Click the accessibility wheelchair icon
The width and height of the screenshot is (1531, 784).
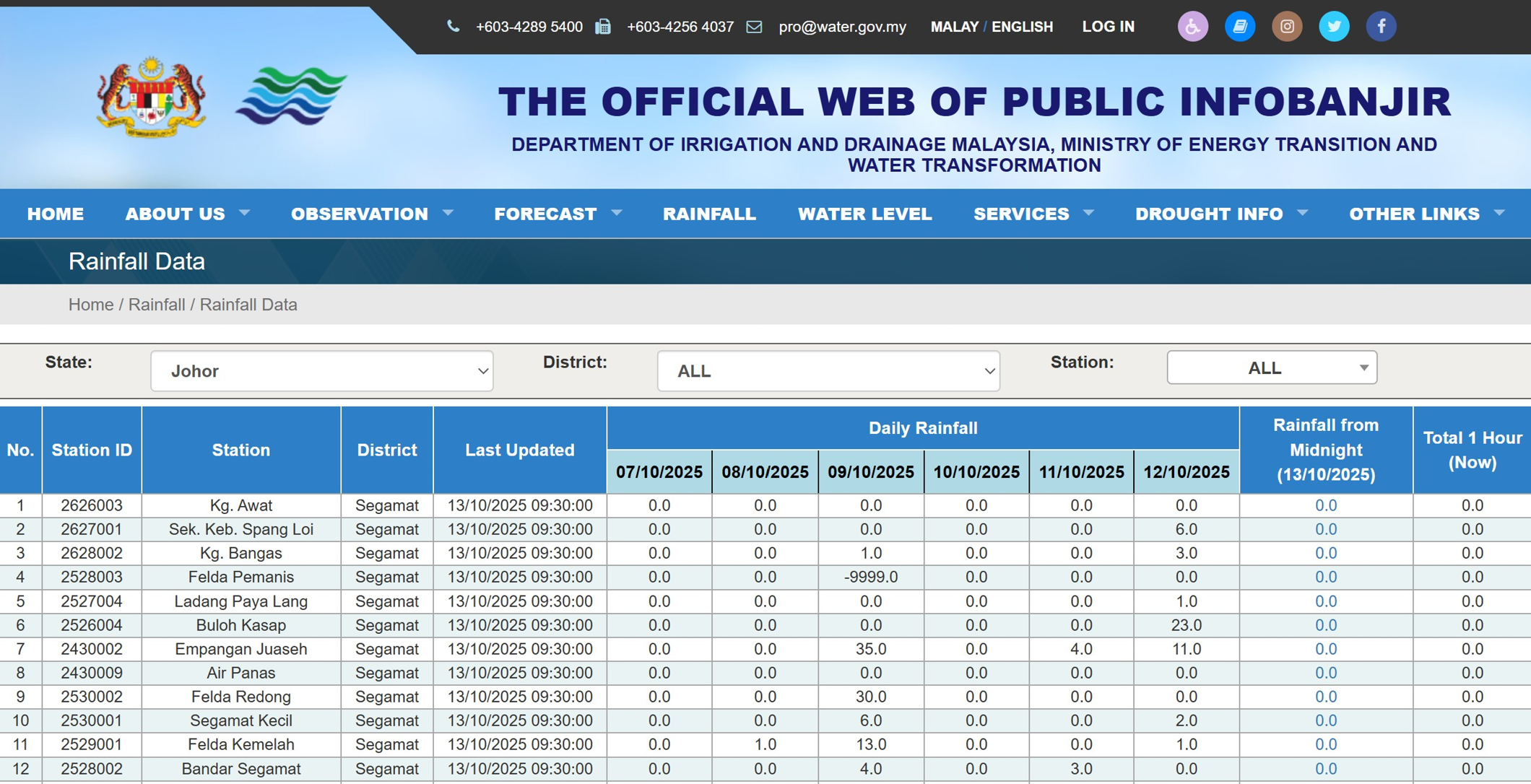(1192, 27)
